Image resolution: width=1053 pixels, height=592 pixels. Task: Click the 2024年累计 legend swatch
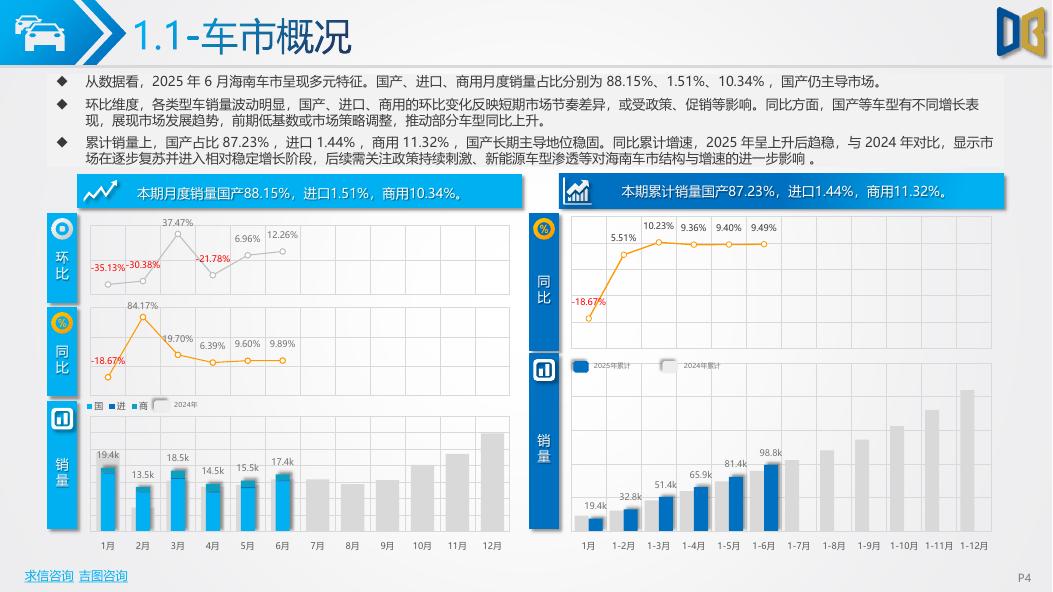669,366
